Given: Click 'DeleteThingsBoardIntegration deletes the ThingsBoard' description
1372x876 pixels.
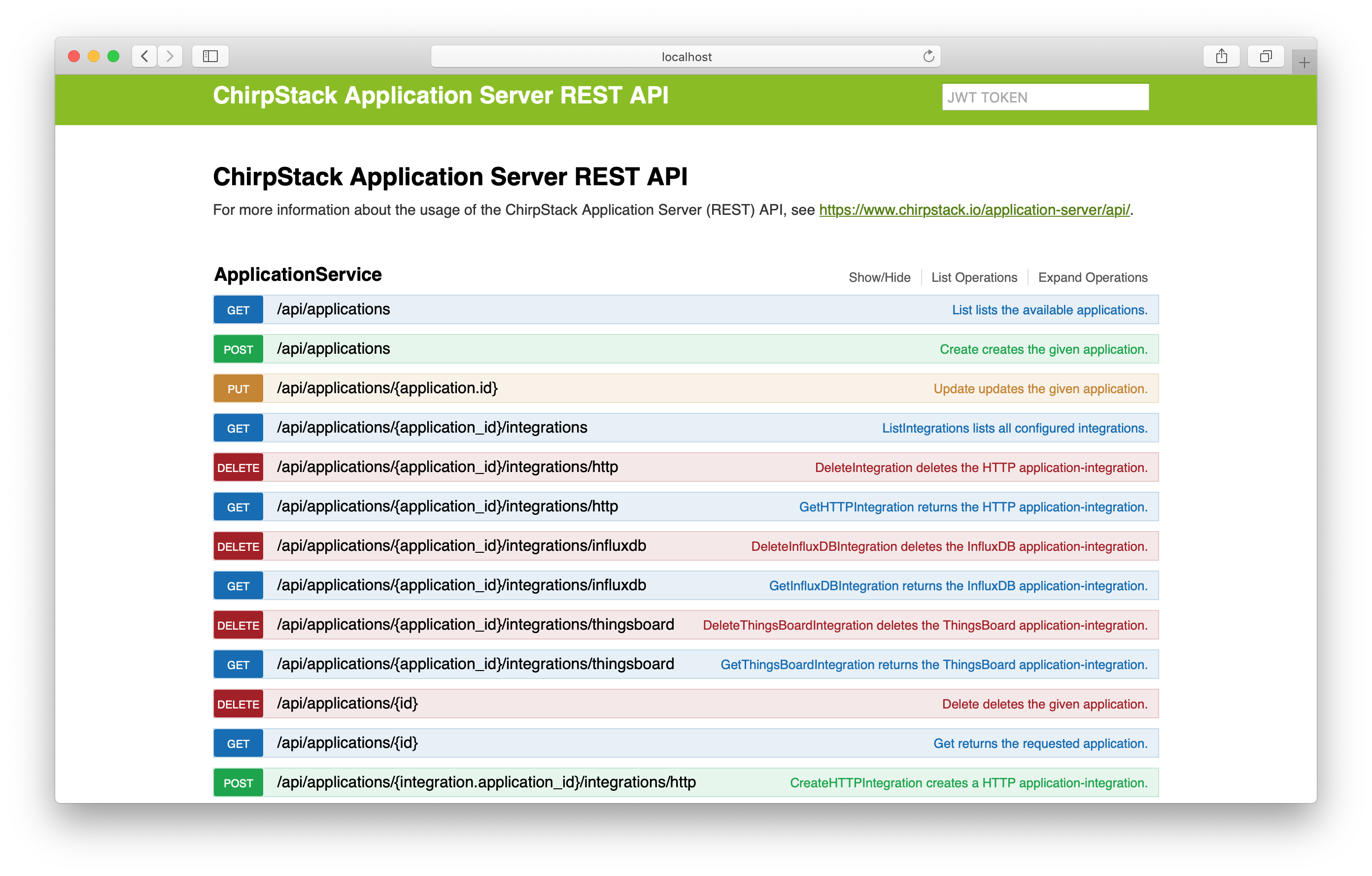Looking at the screenshot, I should (926, 625).
